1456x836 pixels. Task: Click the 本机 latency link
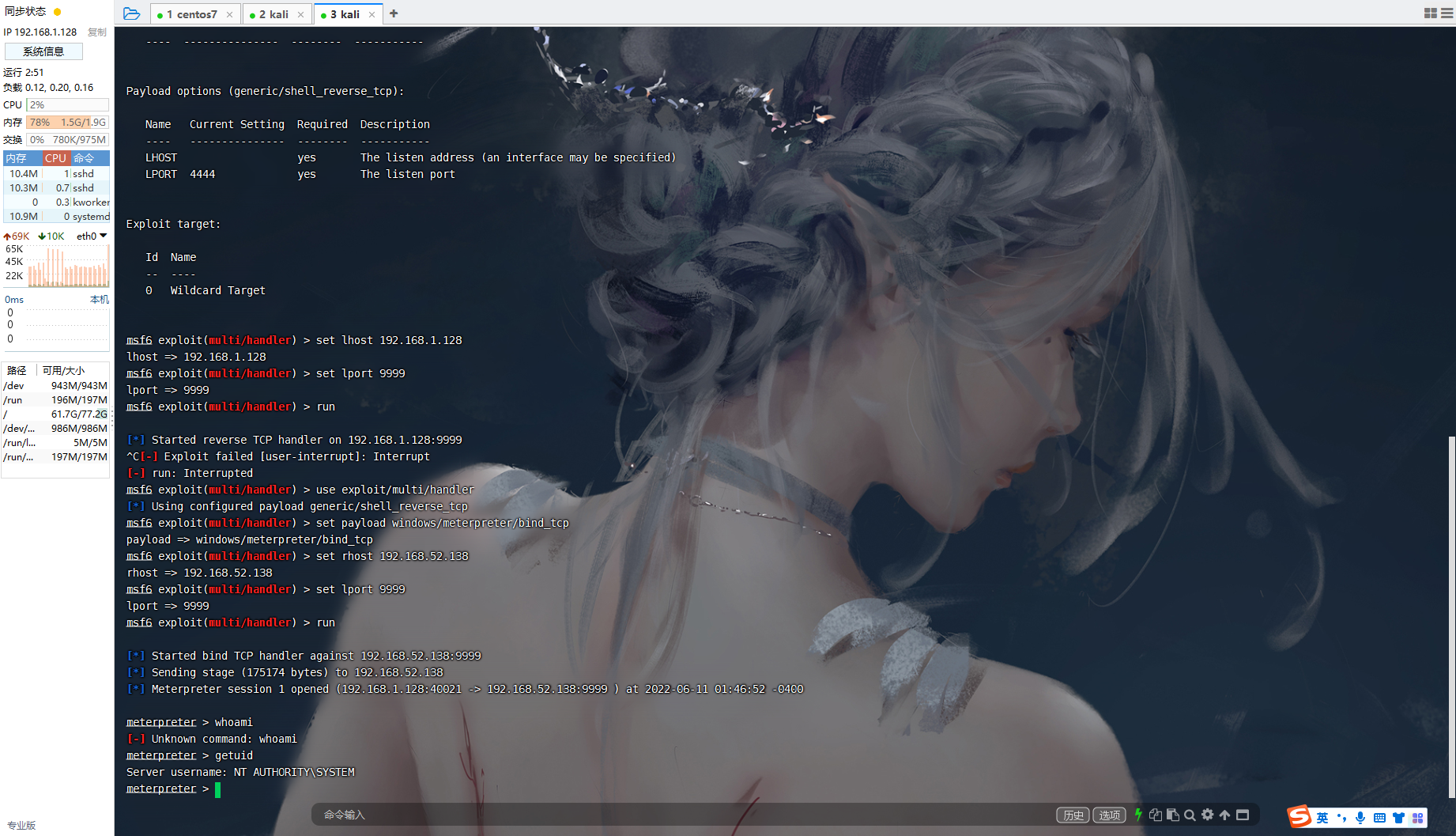tap(100, 299)
